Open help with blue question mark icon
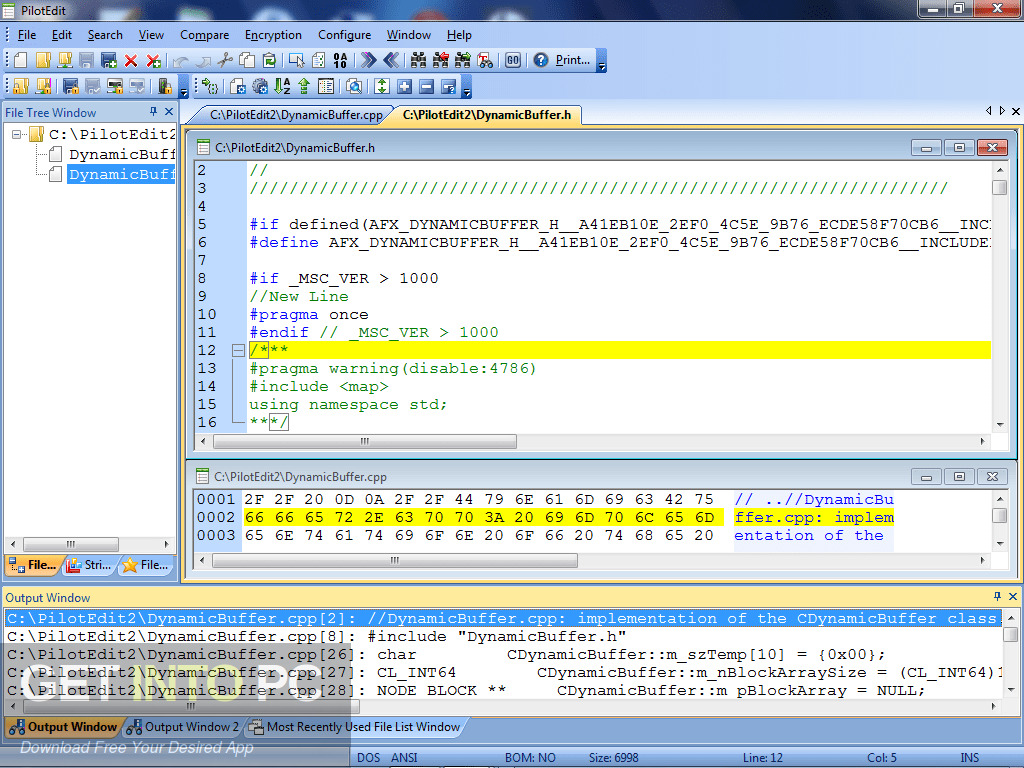Screen dimensions: 1024x768 coord(541,60)
